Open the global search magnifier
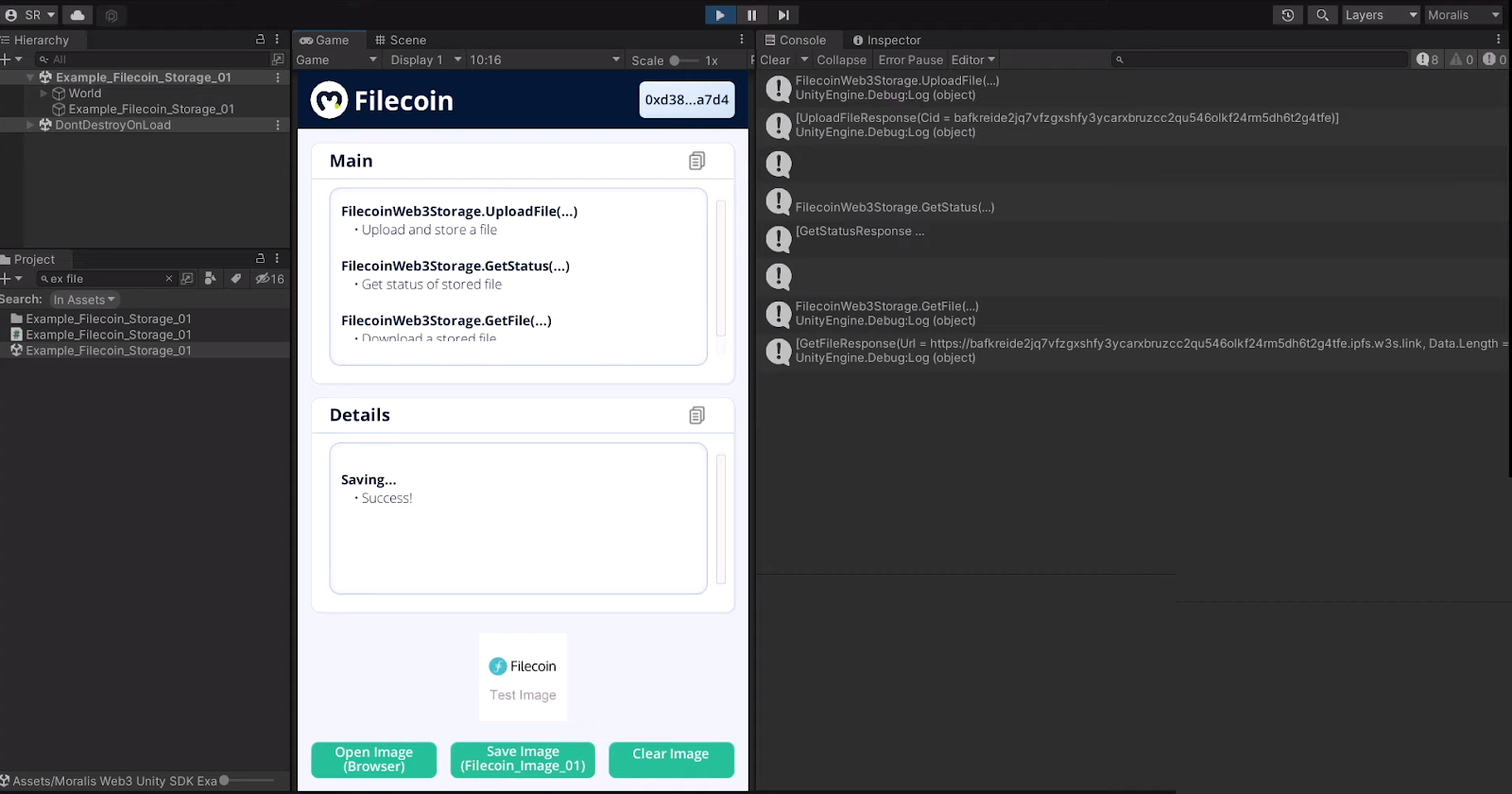 click(1322, 15)
